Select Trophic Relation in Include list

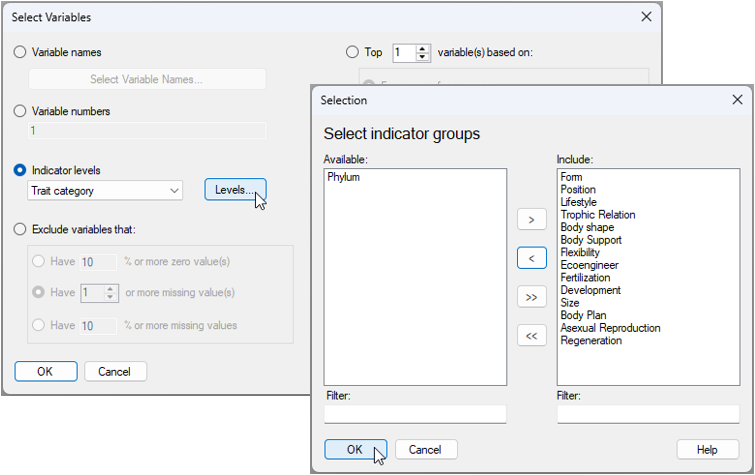(x=597, y=215)
